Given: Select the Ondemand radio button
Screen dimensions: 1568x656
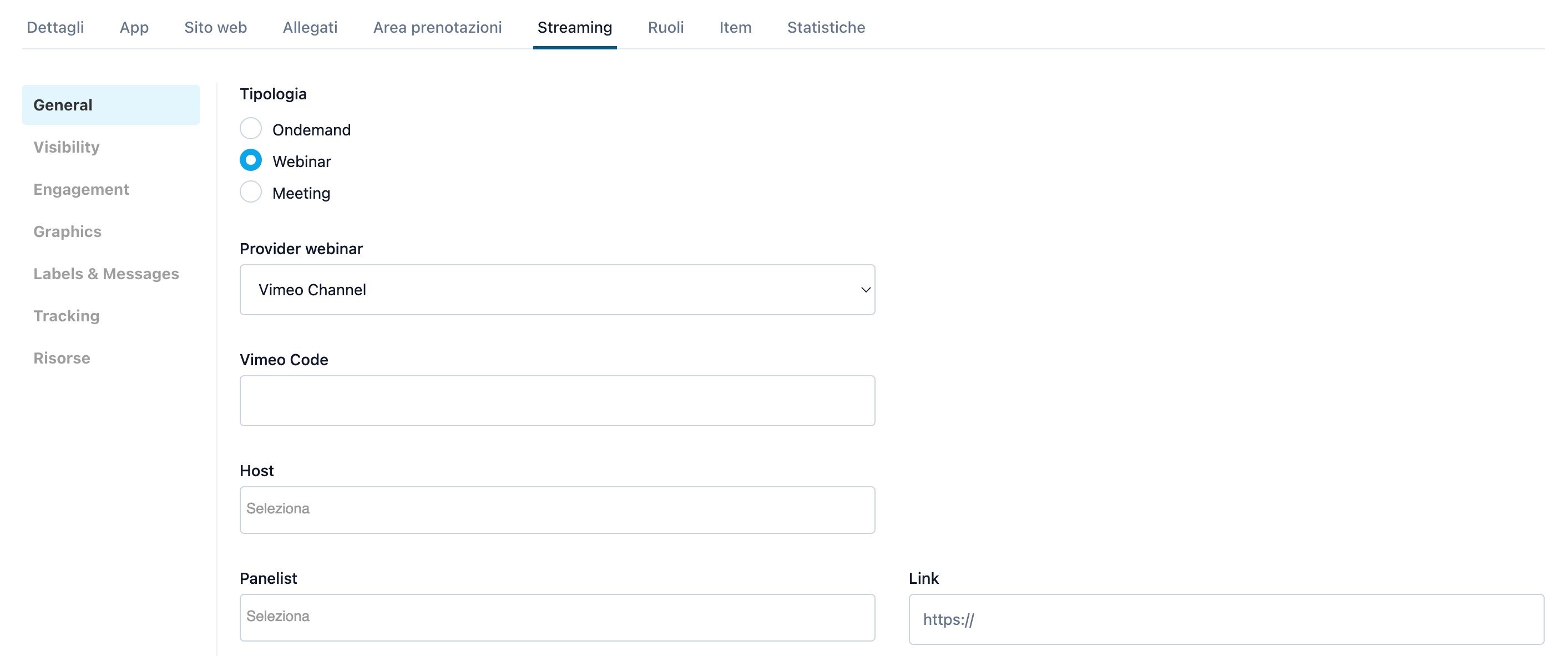Looking at the screenshot, I should tap(250, 129).
